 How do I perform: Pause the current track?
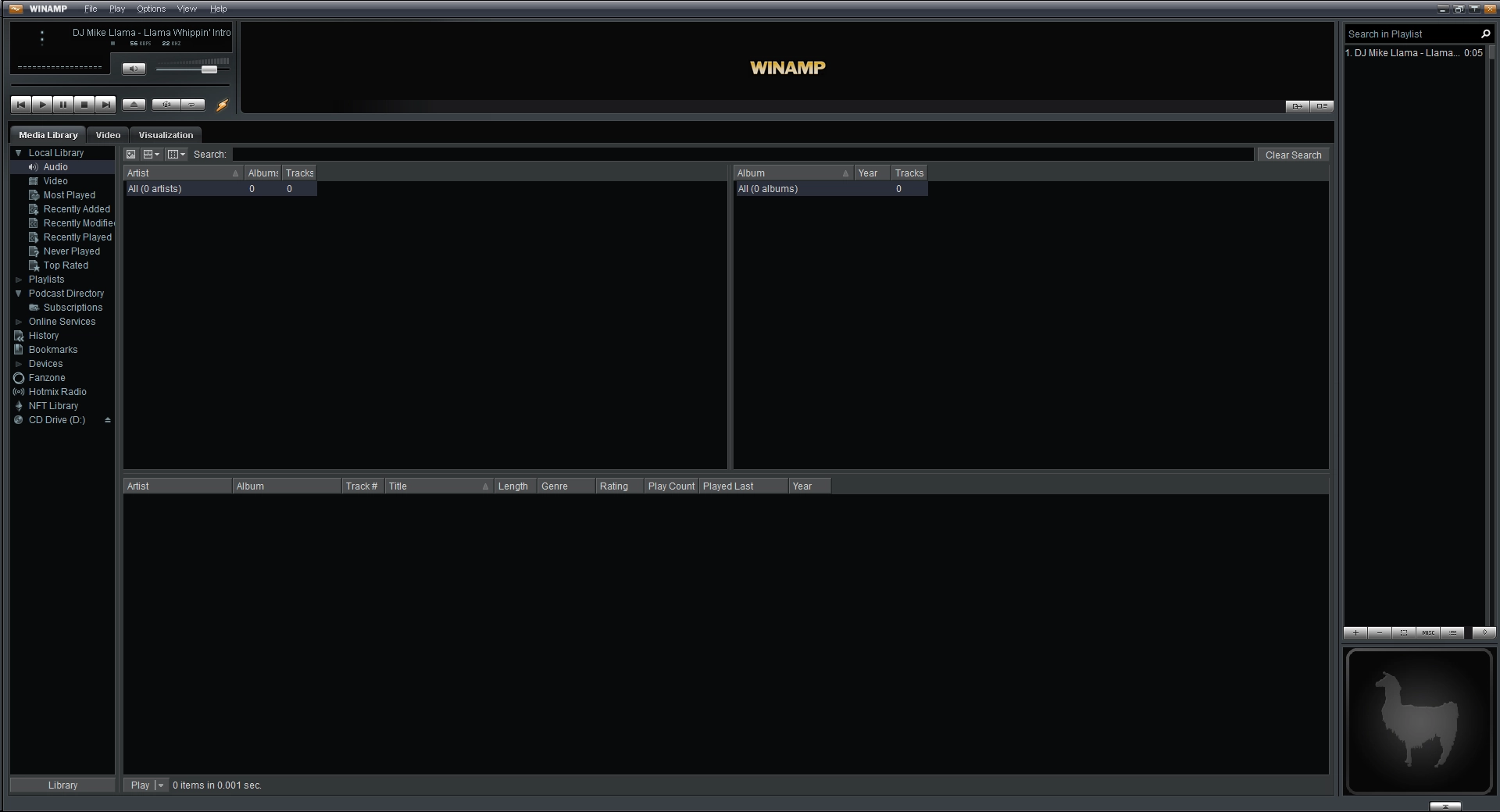pyautogui.click(x=63, y=105)
